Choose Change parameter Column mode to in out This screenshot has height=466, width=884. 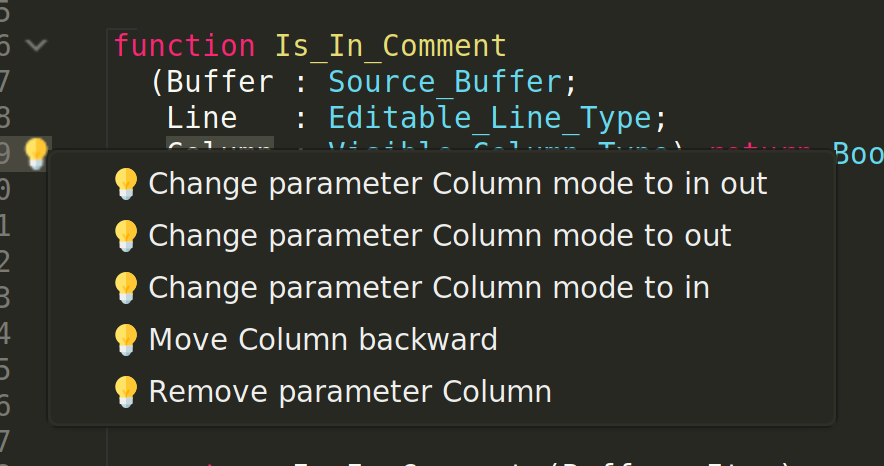tap(441, 184)
